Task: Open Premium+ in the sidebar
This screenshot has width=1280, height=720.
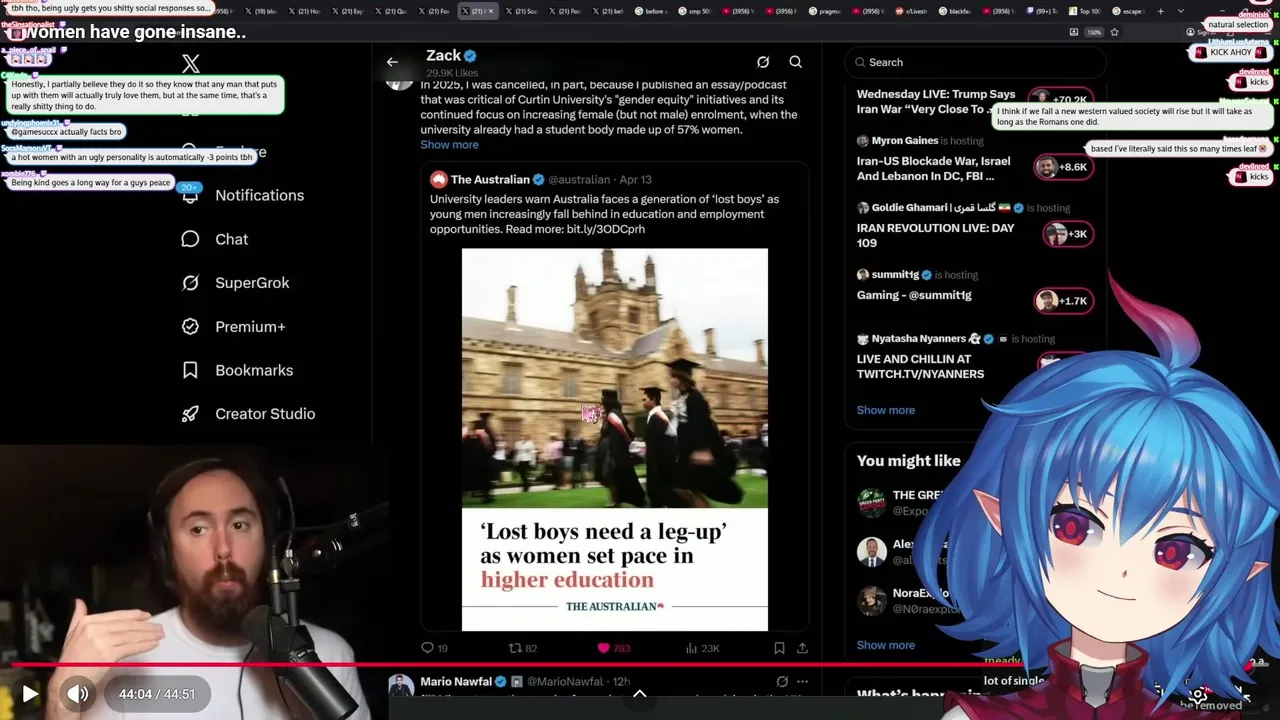Action: click(x=234, y=326)
